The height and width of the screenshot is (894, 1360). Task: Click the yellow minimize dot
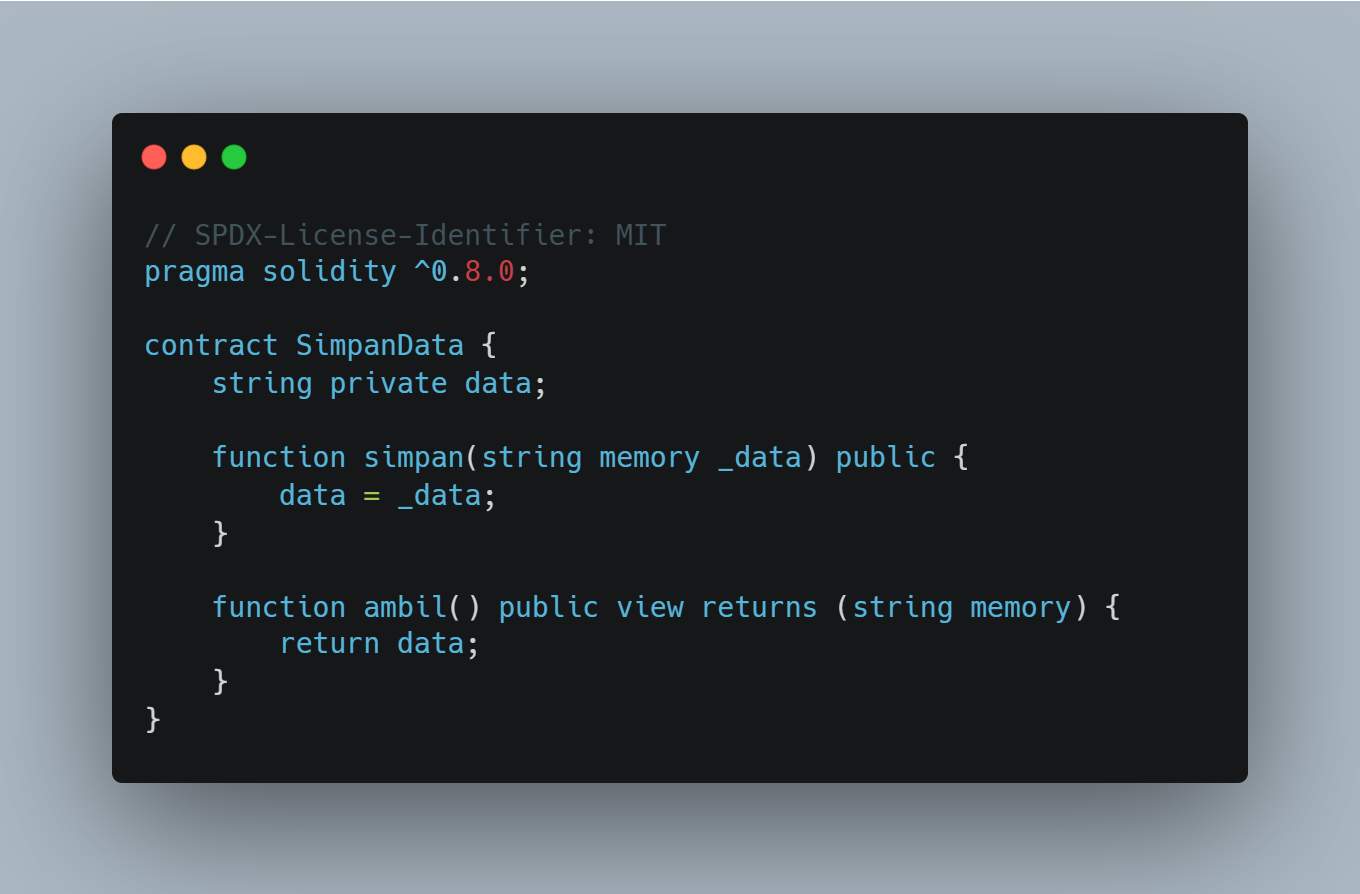tap(194, 157)
